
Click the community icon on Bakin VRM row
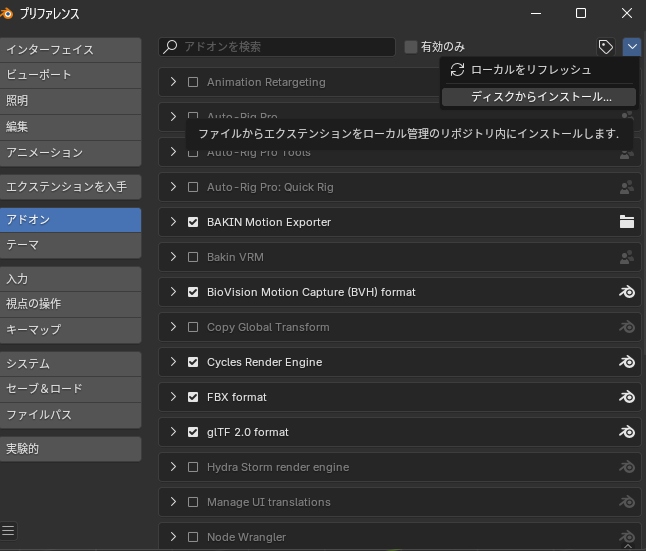tap(627, 257)
